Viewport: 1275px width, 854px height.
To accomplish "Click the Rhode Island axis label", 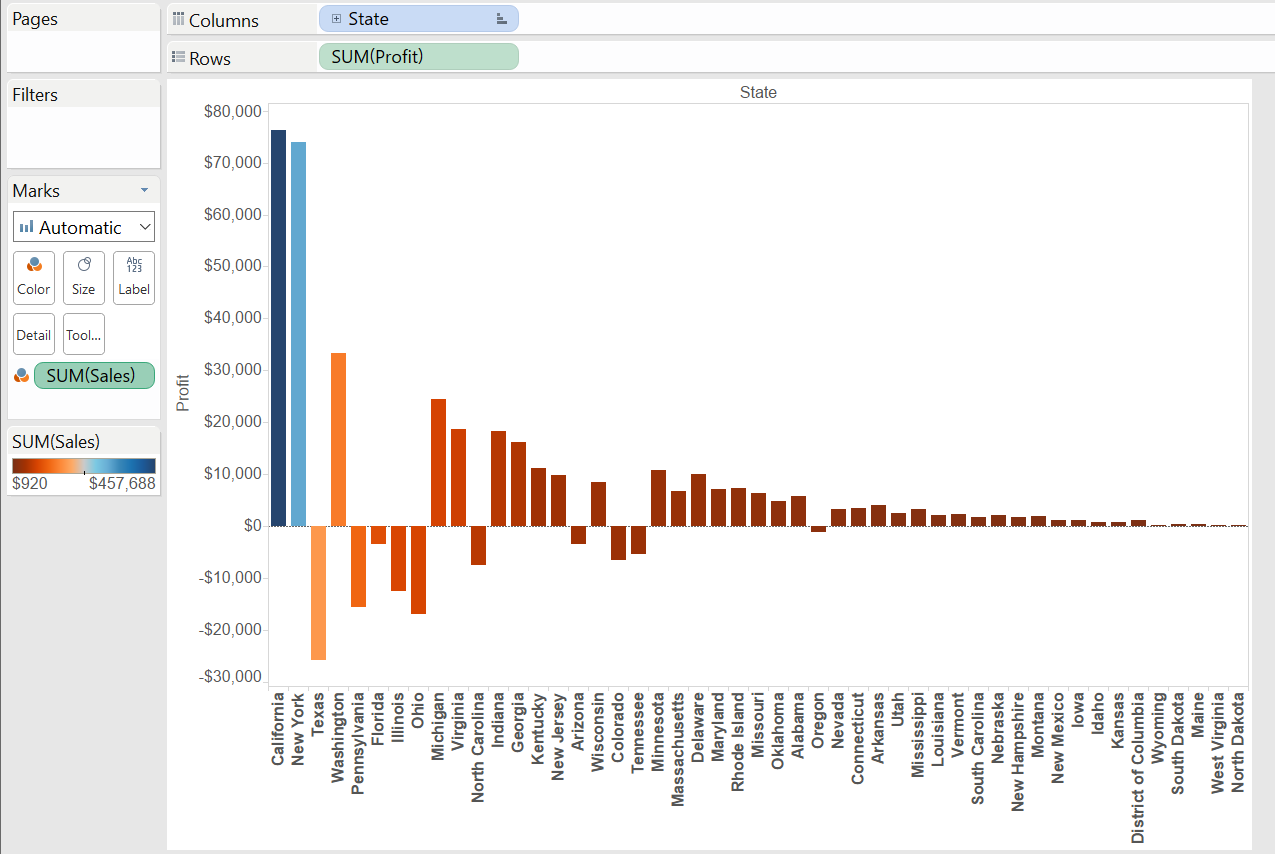I will click(x=738, y=742).
